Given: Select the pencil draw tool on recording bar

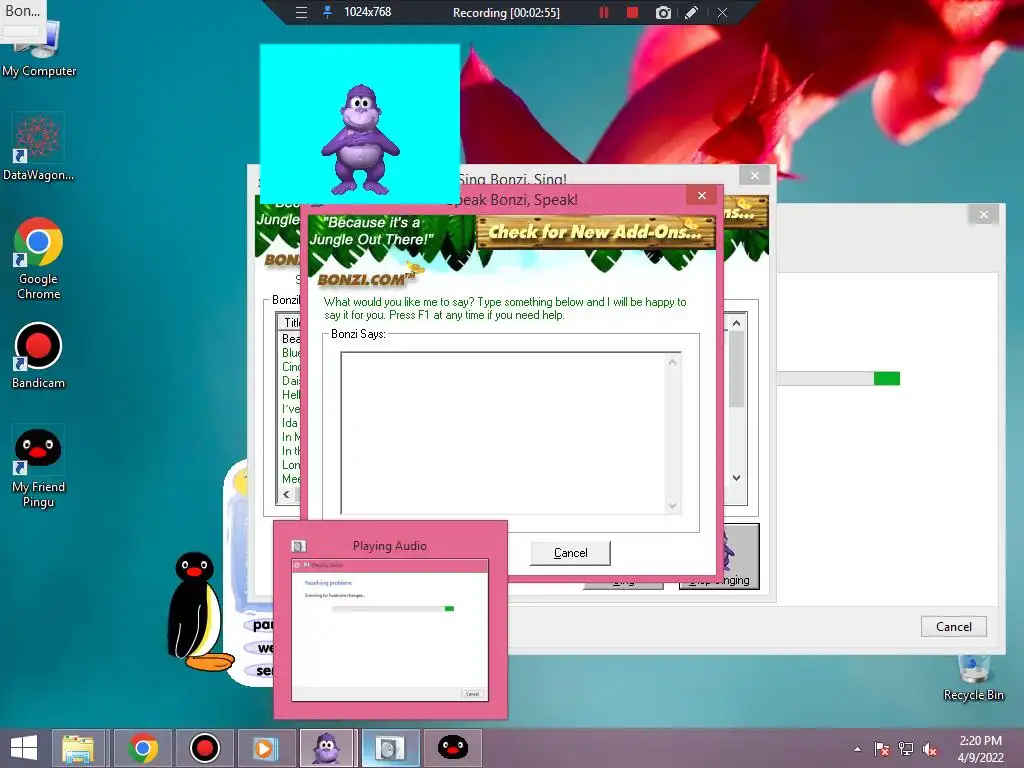Looking at the screenshot, I should [692, 12].
